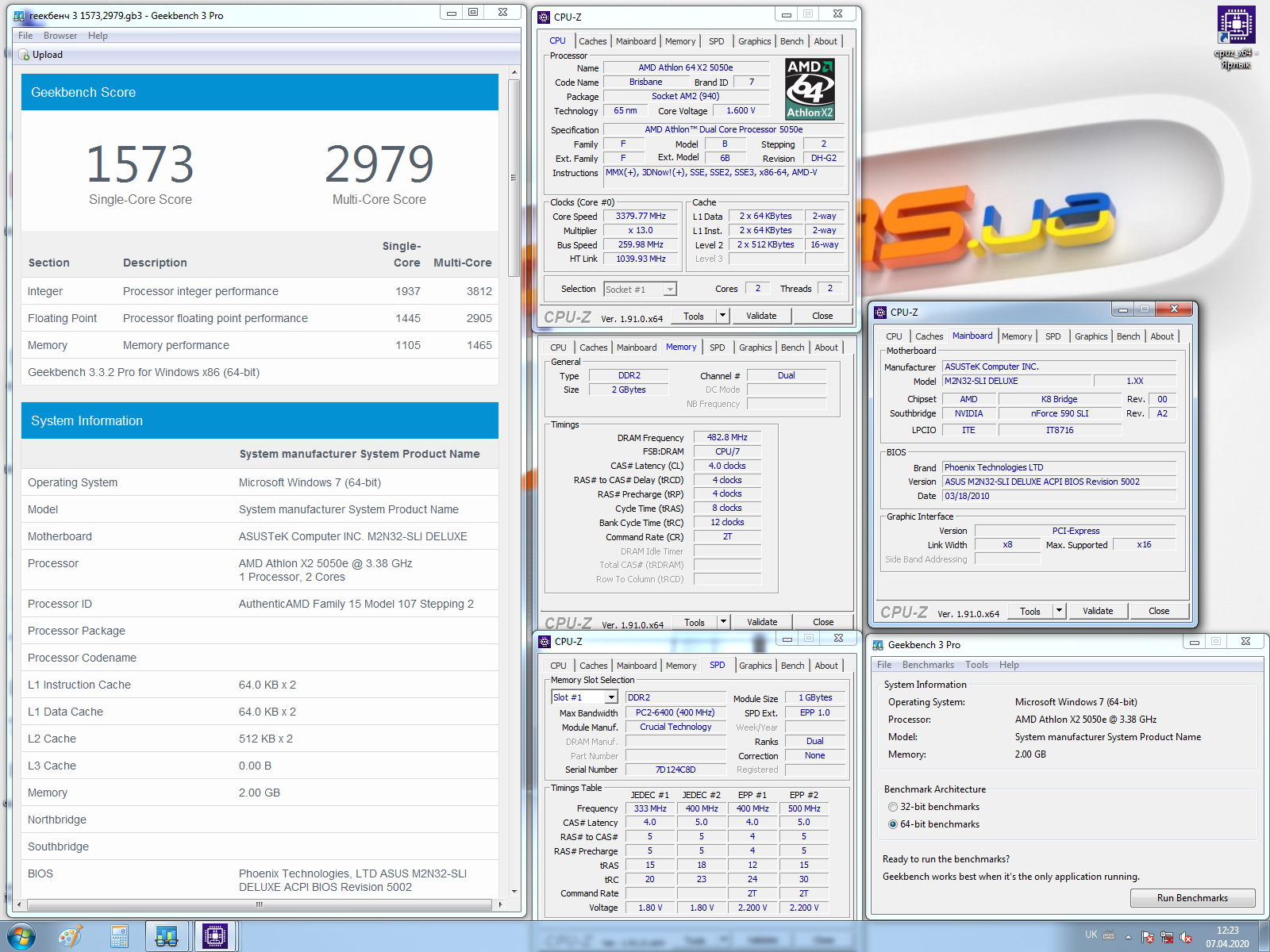The width and height of the screenshot is (1270, 952).
Task: Click nForce 590 SLI southbridge field
Action: point(1059,413)
